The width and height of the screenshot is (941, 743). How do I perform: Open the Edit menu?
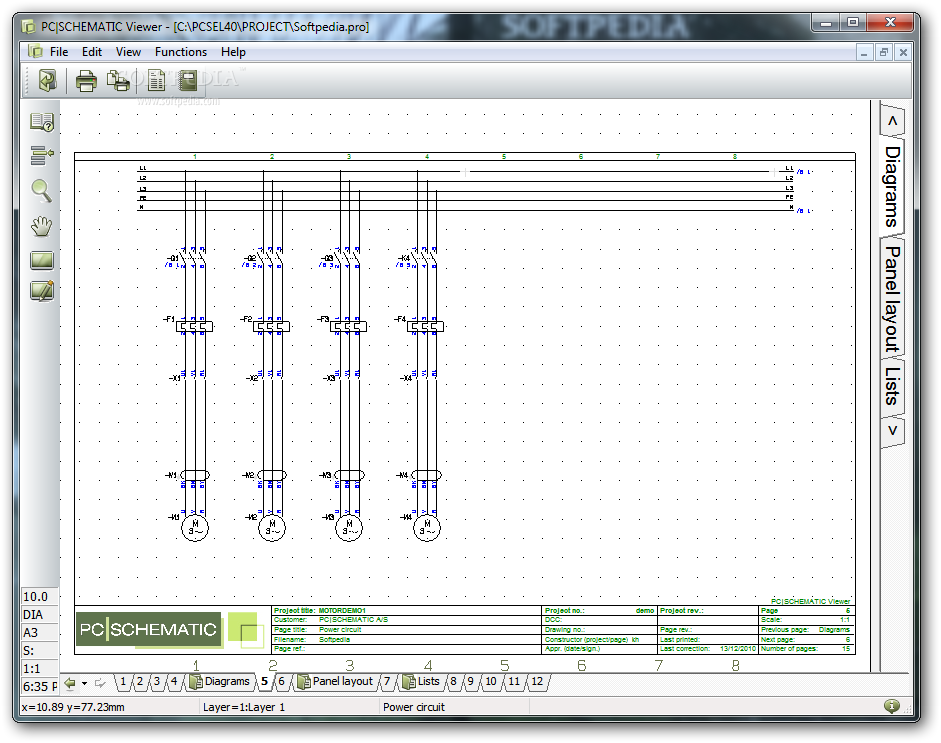point(92,52)
